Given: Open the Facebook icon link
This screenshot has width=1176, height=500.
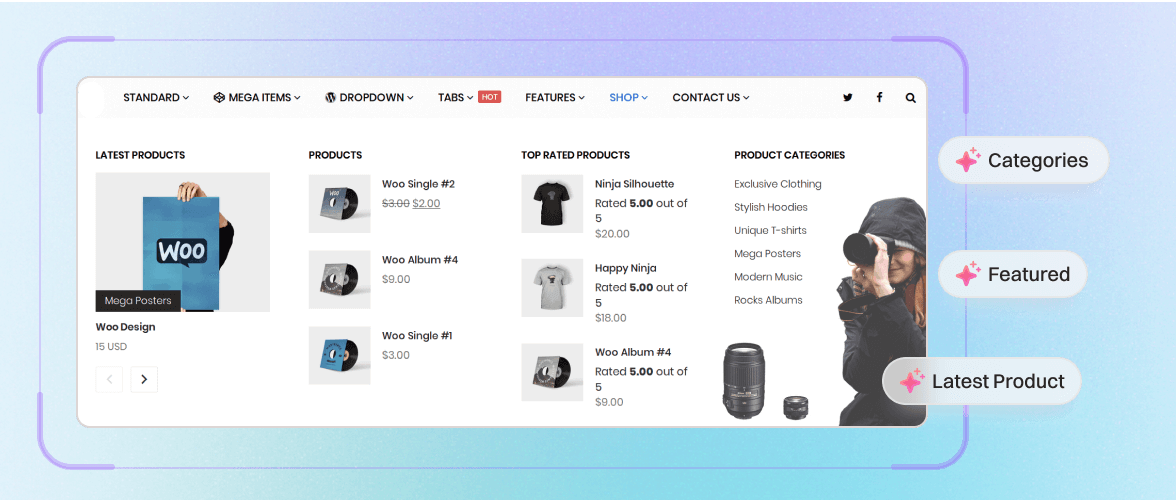Looking at the screenshot, I should pyautogui.click(x=879, y=97).
